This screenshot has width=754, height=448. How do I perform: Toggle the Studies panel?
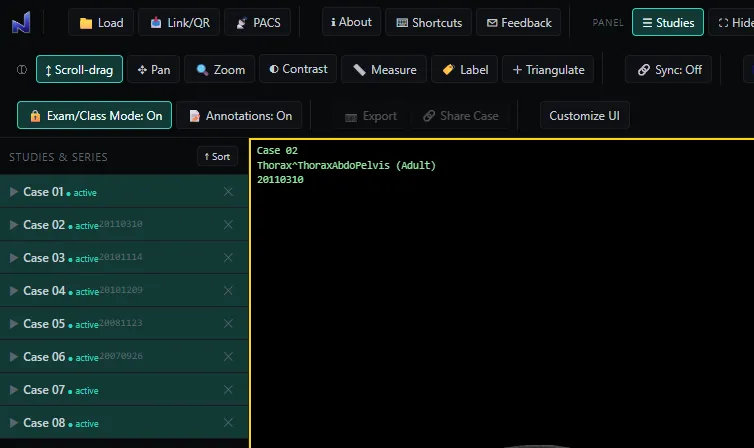coord(668,22)
